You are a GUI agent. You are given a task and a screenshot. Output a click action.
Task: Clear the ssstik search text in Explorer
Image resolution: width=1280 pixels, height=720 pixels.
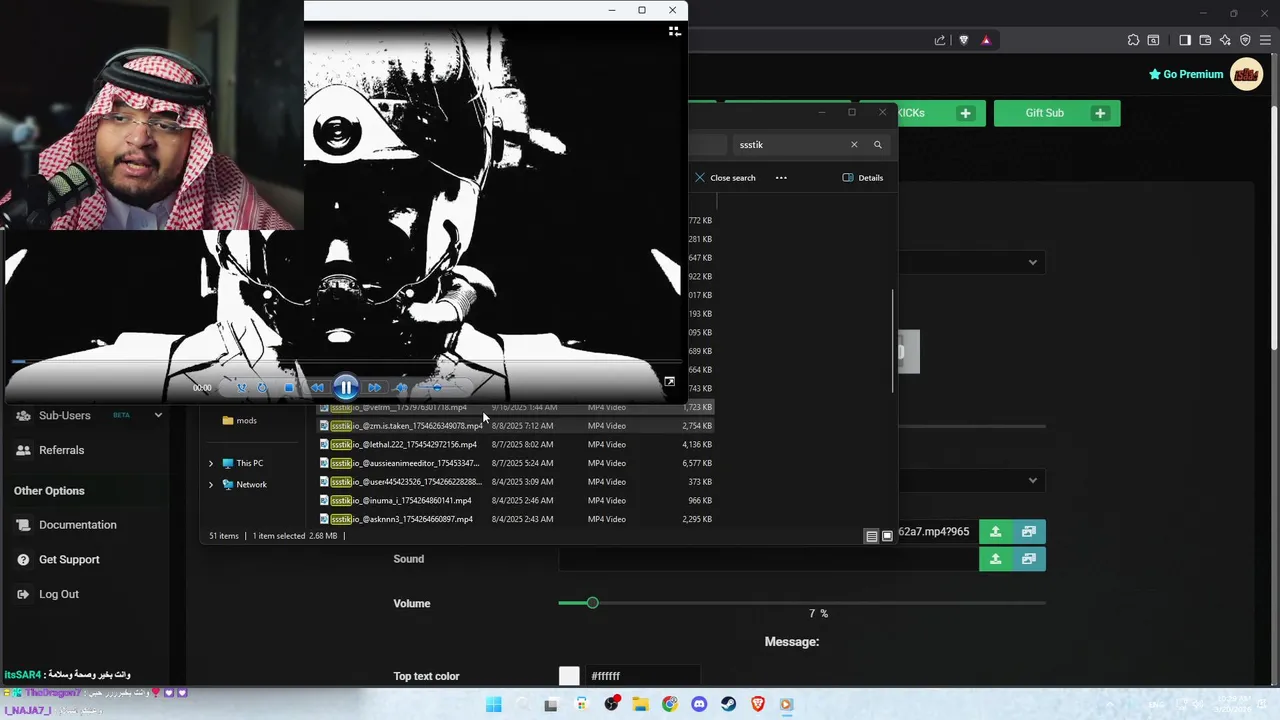pos(854,145)
